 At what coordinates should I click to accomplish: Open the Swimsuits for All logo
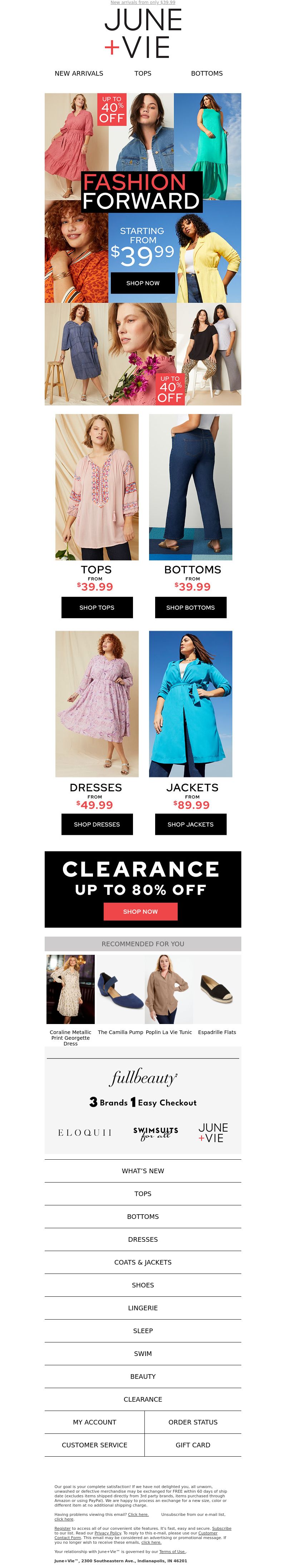156,1132
